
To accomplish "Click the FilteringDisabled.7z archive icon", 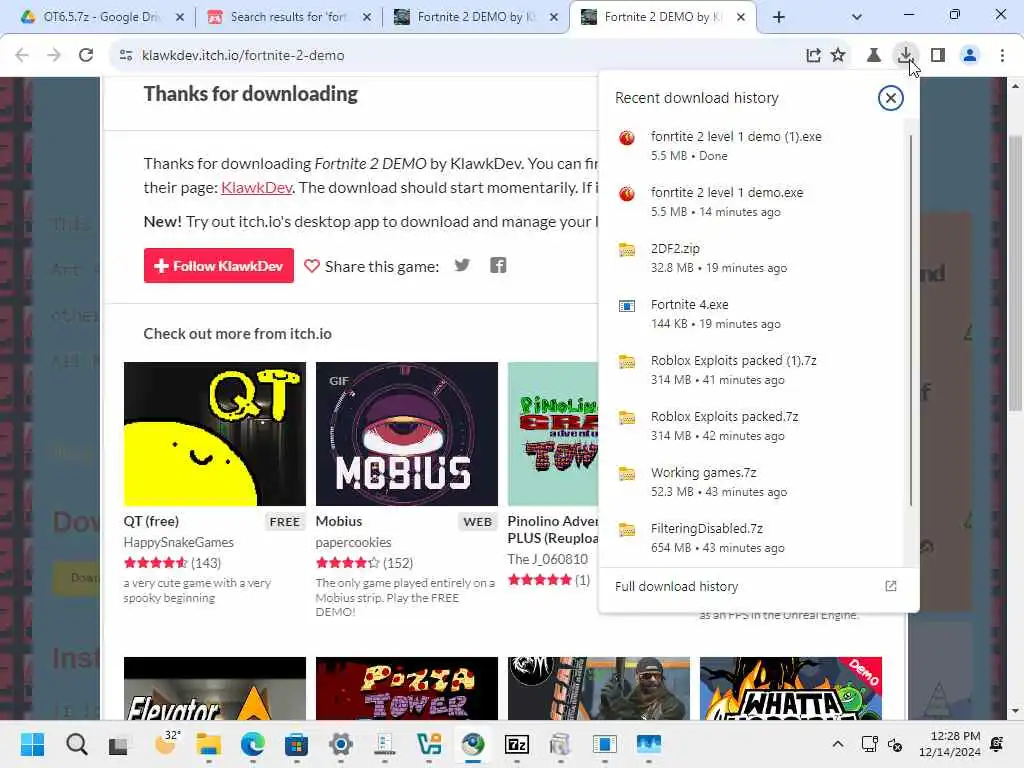I will [626, 530].
